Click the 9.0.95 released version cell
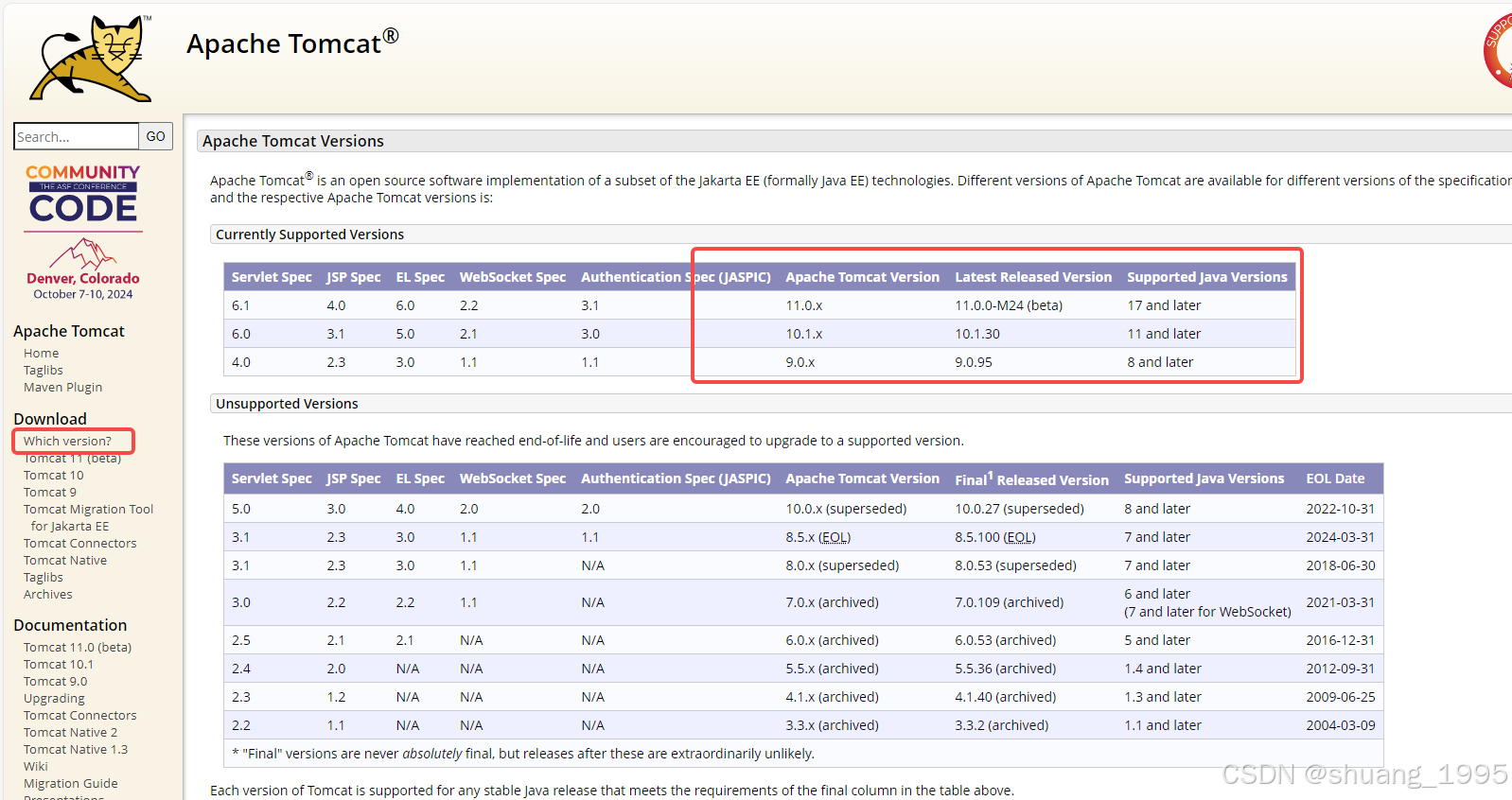This screenshot has height=800, width=1512. click(974, 362)
